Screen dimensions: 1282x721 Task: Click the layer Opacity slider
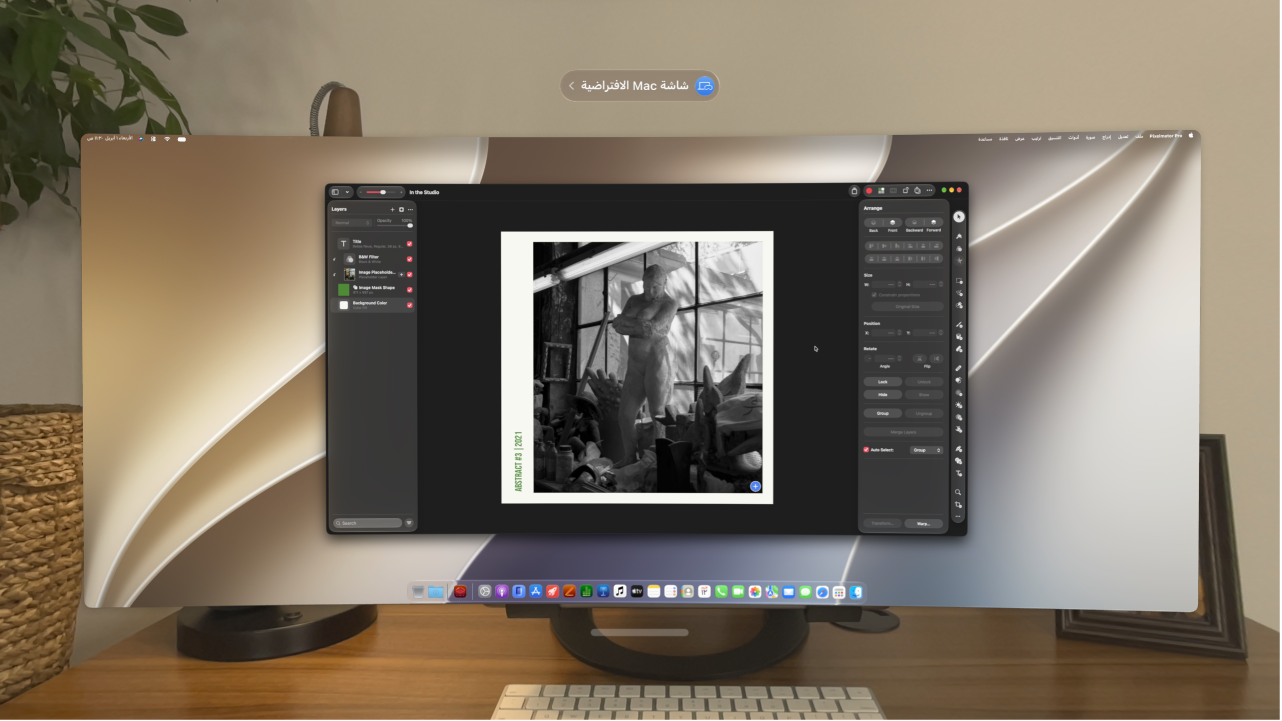pos(394,226)
